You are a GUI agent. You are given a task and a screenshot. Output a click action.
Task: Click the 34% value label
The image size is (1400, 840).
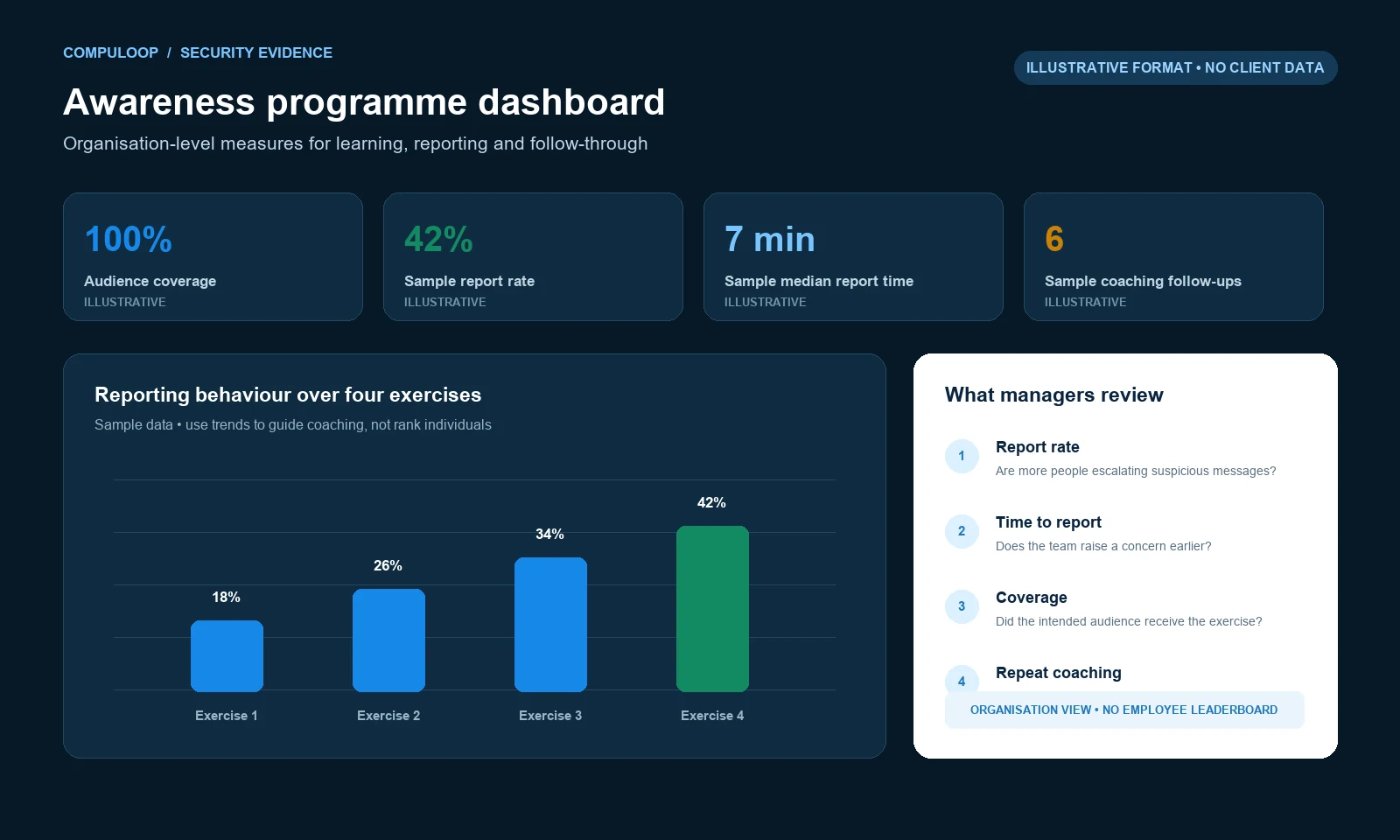pyautogui.click(x=549, y=534)
